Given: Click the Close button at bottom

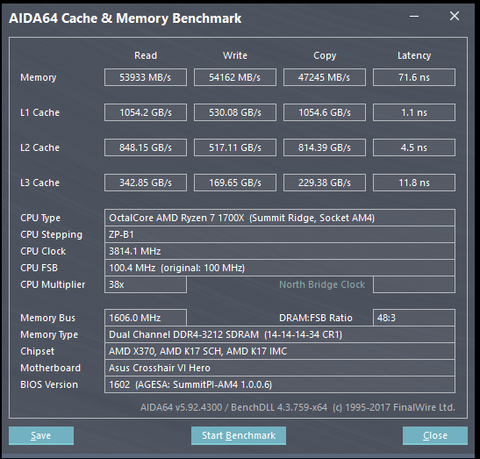Looking at the screenshot, I should point(435,435).
